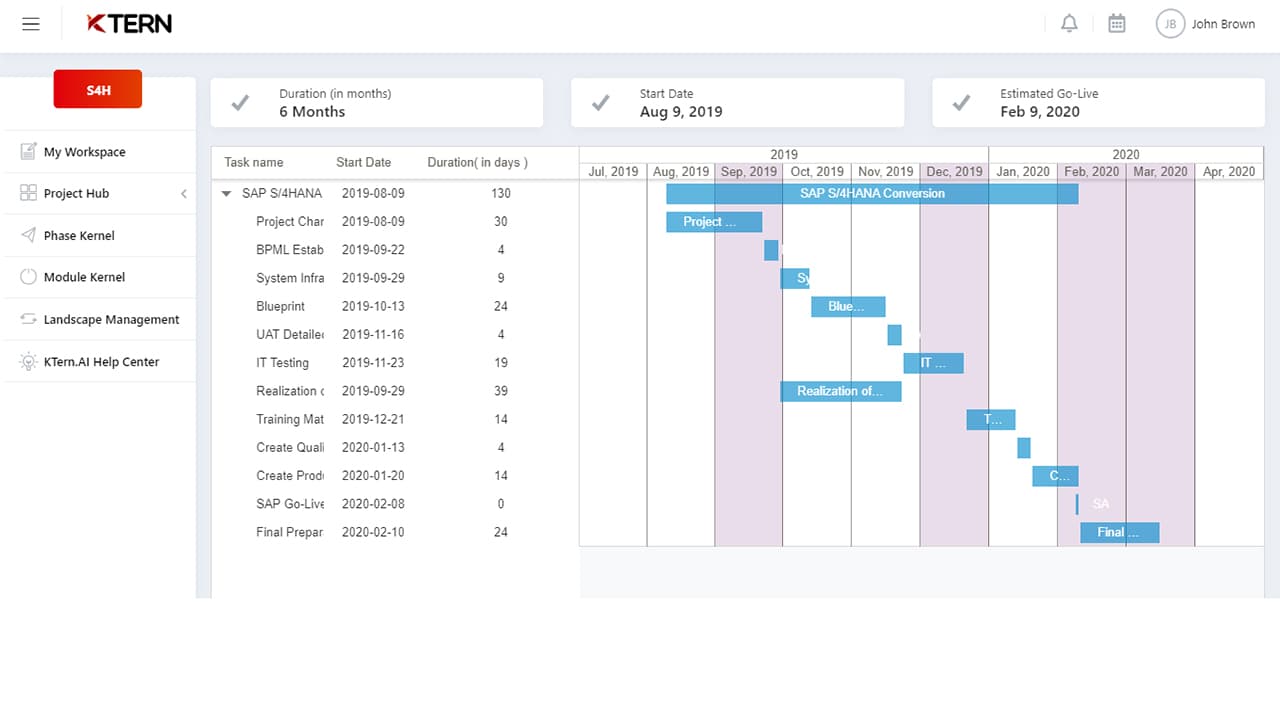
Task: Click the checkmark on Duration card
Action: 240,103
